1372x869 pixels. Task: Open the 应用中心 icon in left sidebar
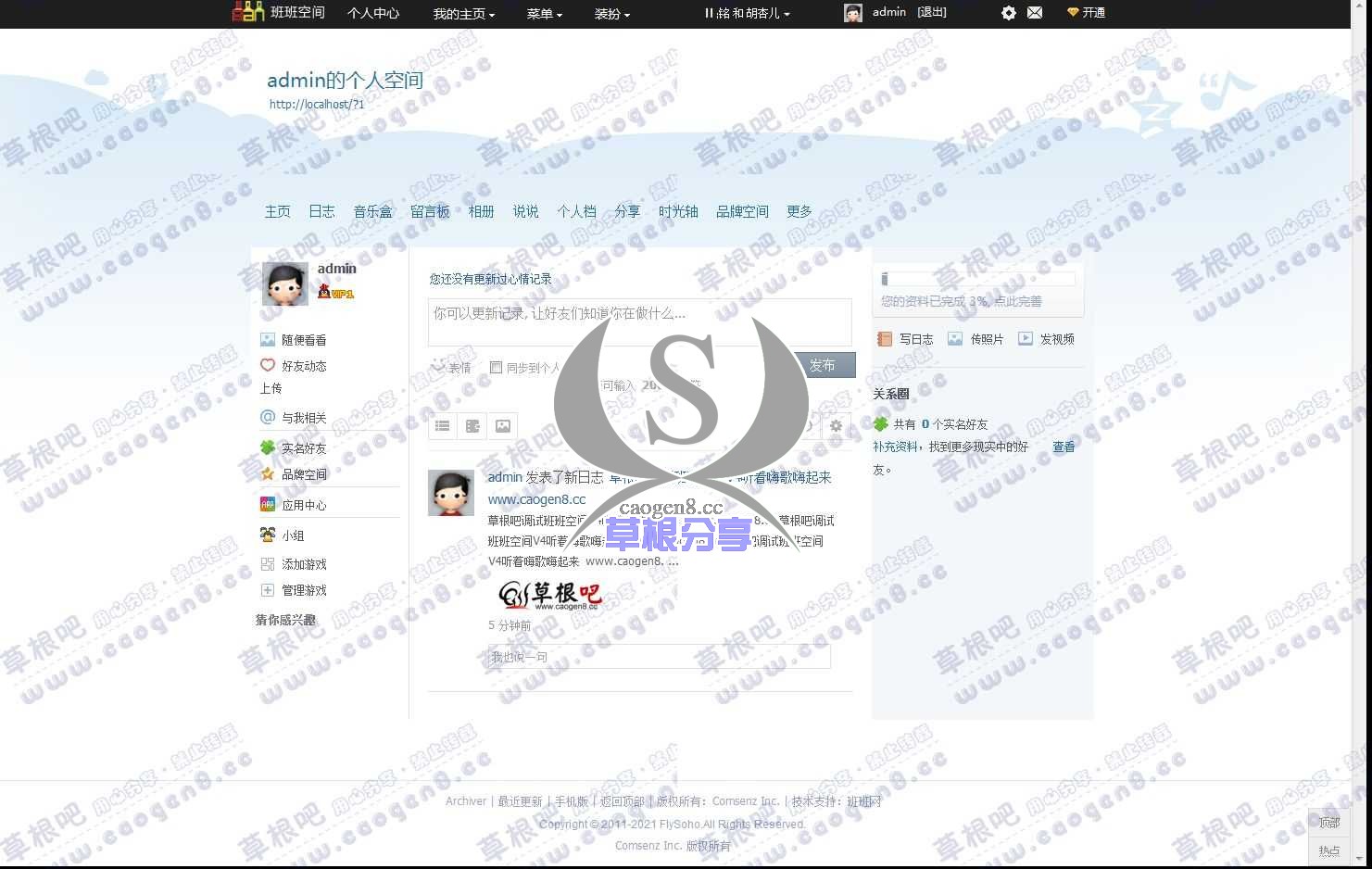coord(267,504)
